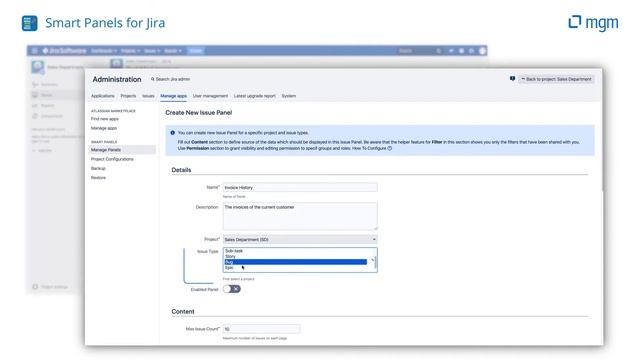Open the Project dropdown showing Sales Department (SD)

tap(300, 239)
